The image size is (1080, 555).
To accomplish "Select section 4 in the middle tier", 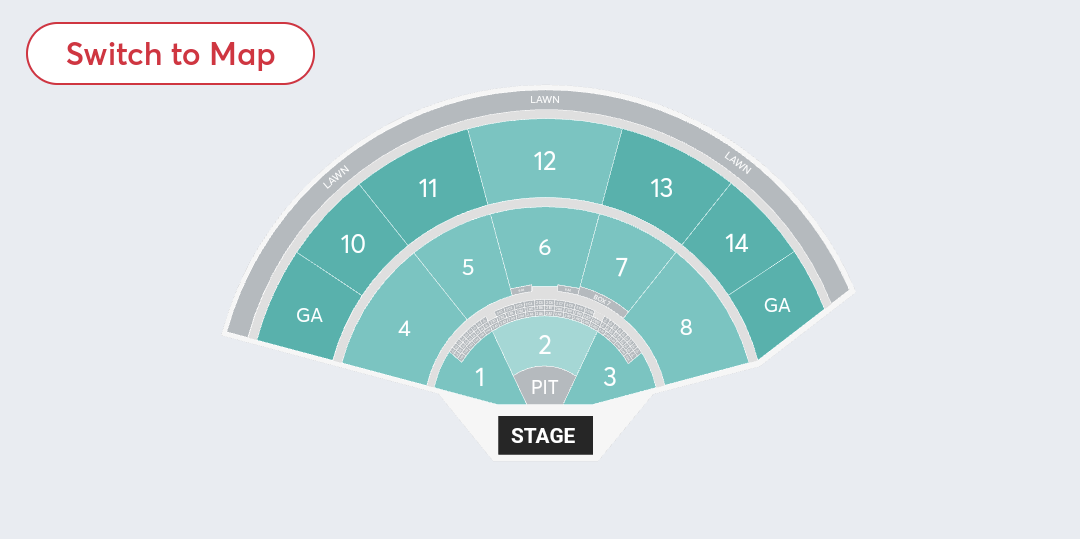I will pyautogui.click(x=404, y=328).
